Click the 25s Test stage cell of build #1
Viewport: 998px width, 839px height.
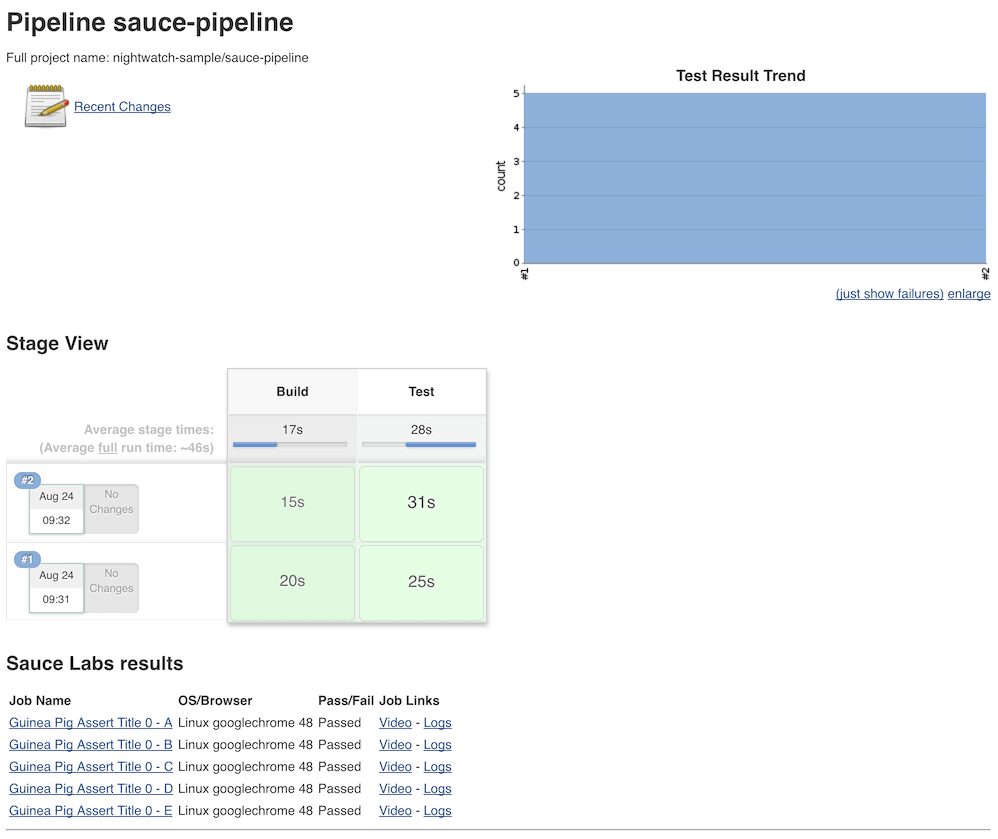[x=421, y=582]
